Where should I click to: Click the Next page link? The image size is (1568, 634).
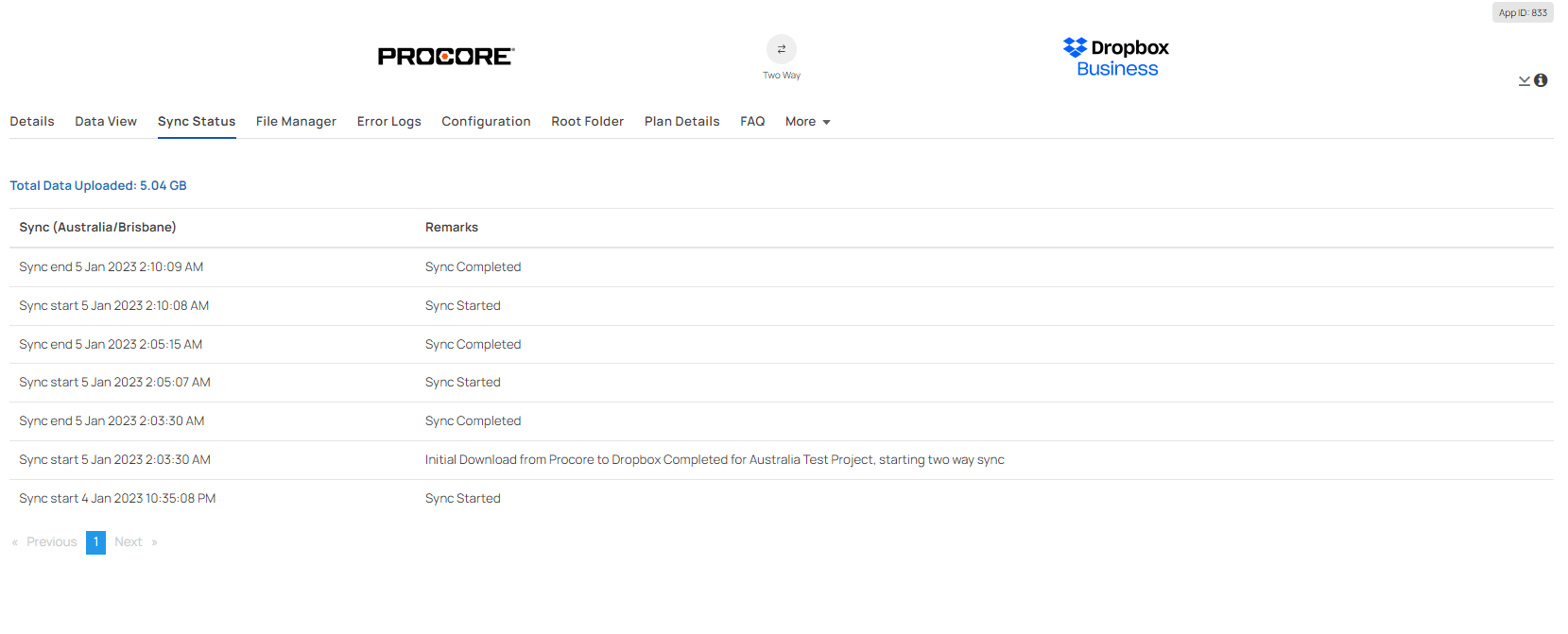(136, 542)
